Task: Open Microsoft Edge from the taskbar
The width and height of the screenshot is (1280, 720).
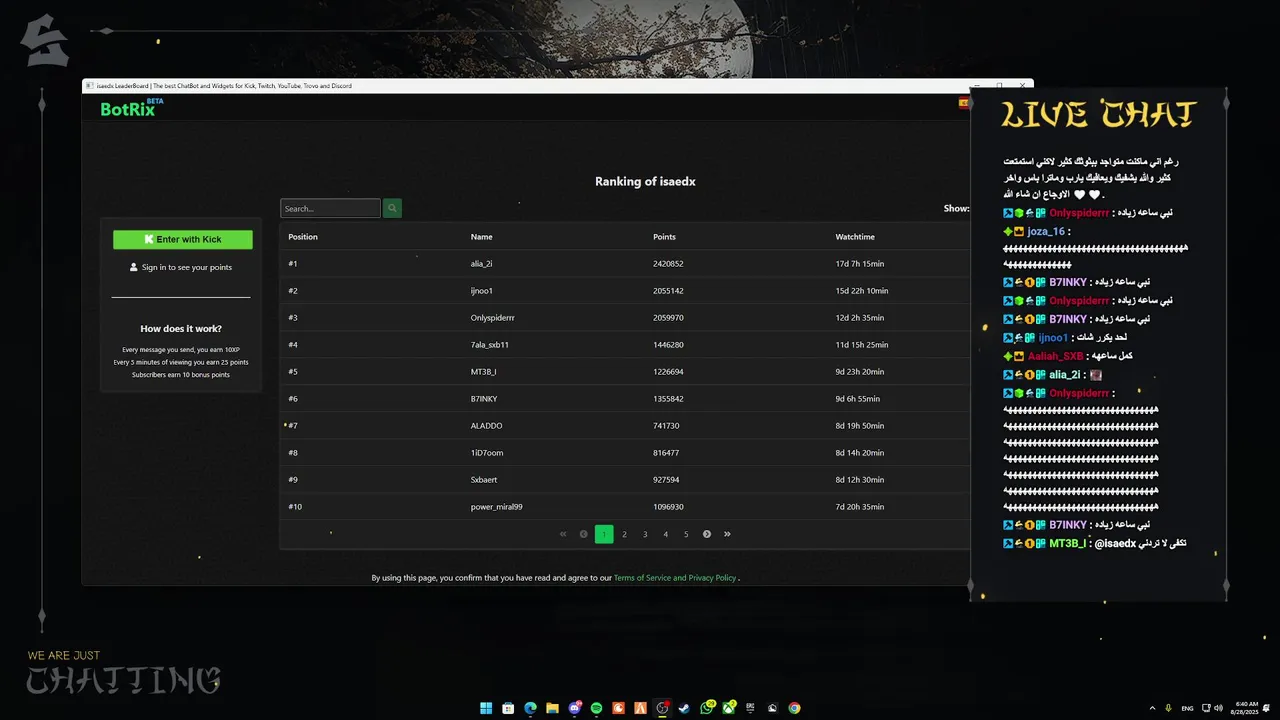Action: 530,708
